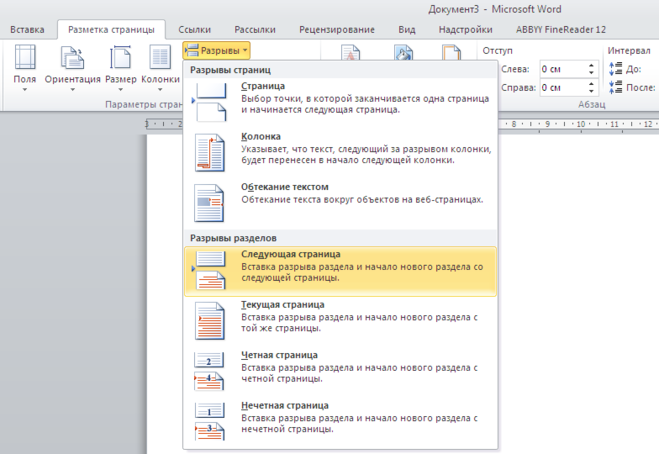Open the ABBYY FineReader 12 tab
Image resolution: width=659 pixels, height=454 pixels.
click(561, 30)
